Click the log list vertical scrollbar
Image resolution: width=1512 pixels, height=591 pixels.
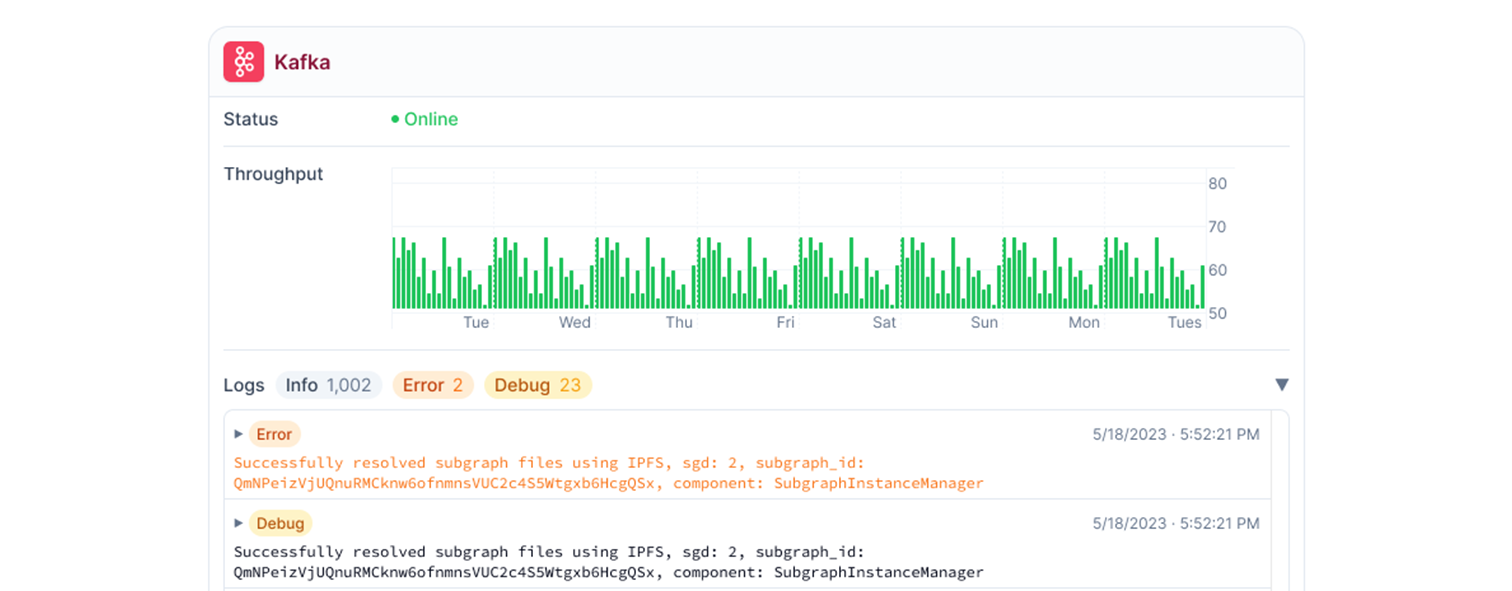[1280, 500]
